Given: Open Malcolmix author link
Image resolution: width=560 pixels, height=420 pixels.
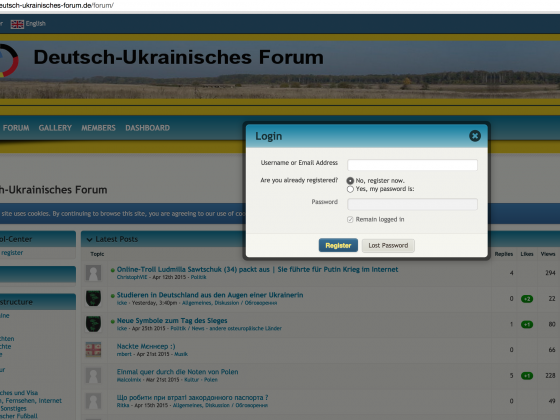Looking at the screenshot, I should click(129, 380).
